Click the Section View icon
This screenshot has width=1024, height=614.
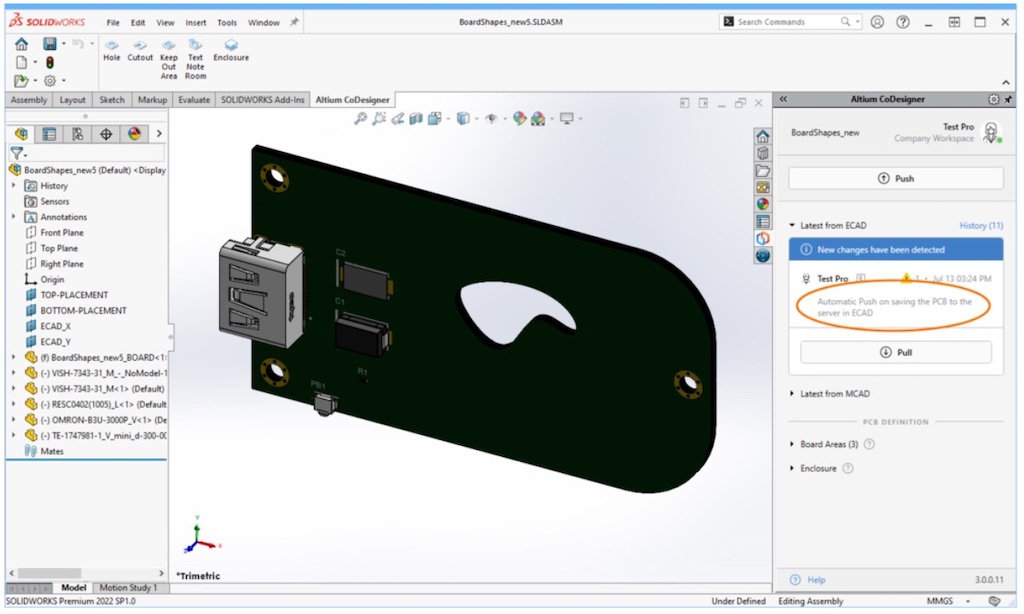pyautogui.click(x=416, y=119)
